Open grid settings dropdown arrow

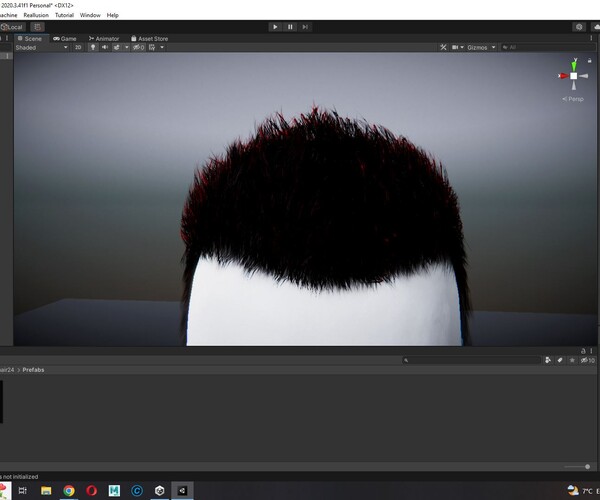click(162, 47)
